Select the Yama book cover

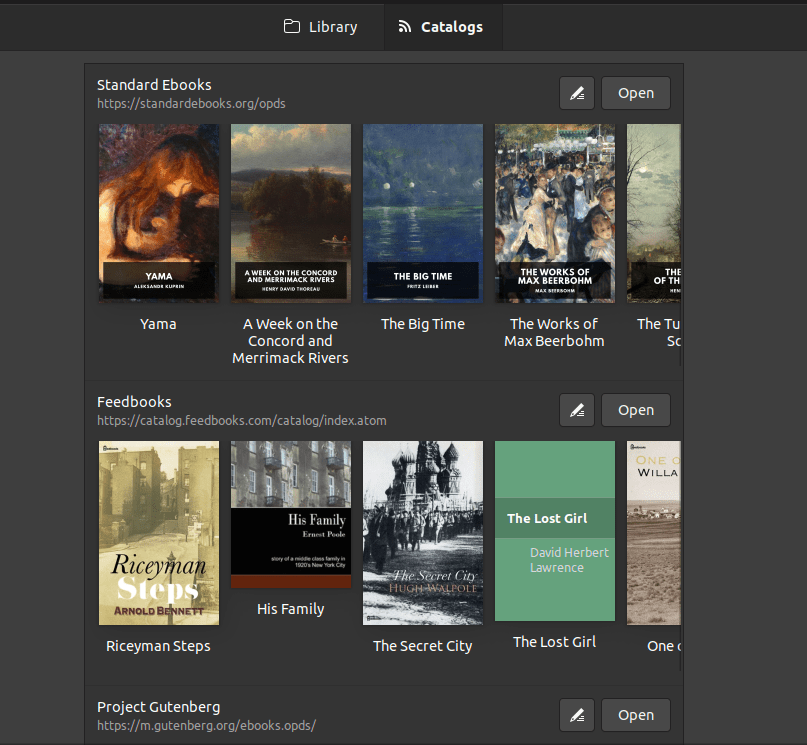tap(159, 213)
